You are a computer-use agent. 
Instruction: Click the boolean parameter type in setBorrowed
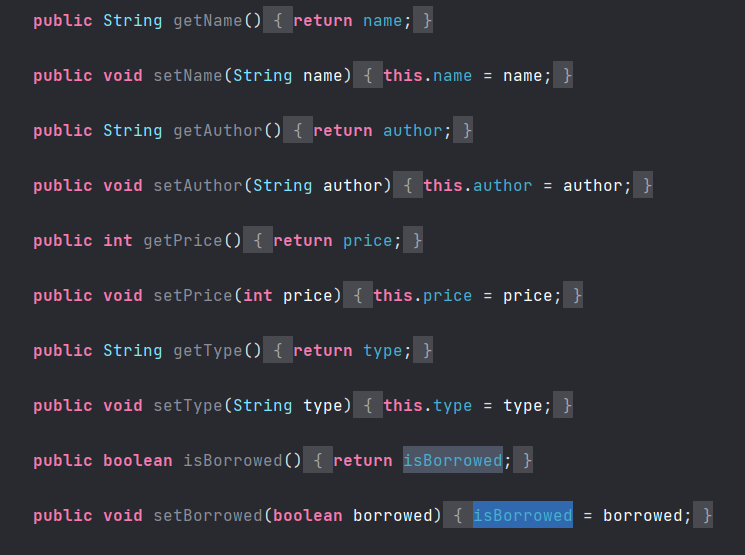pyautogui.click(x=308, y=516)
